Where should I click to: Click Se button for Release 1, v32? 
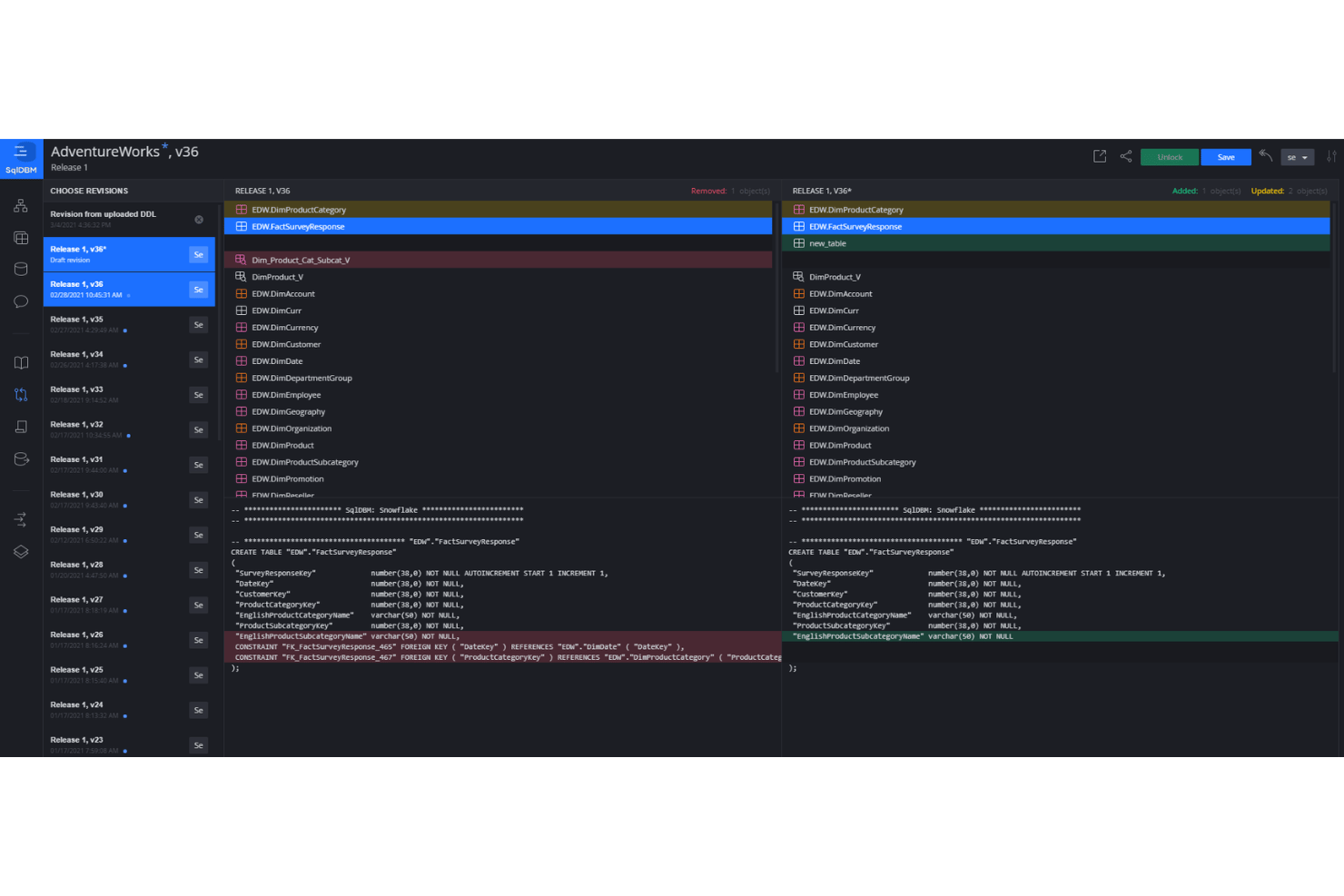(198, 429)
